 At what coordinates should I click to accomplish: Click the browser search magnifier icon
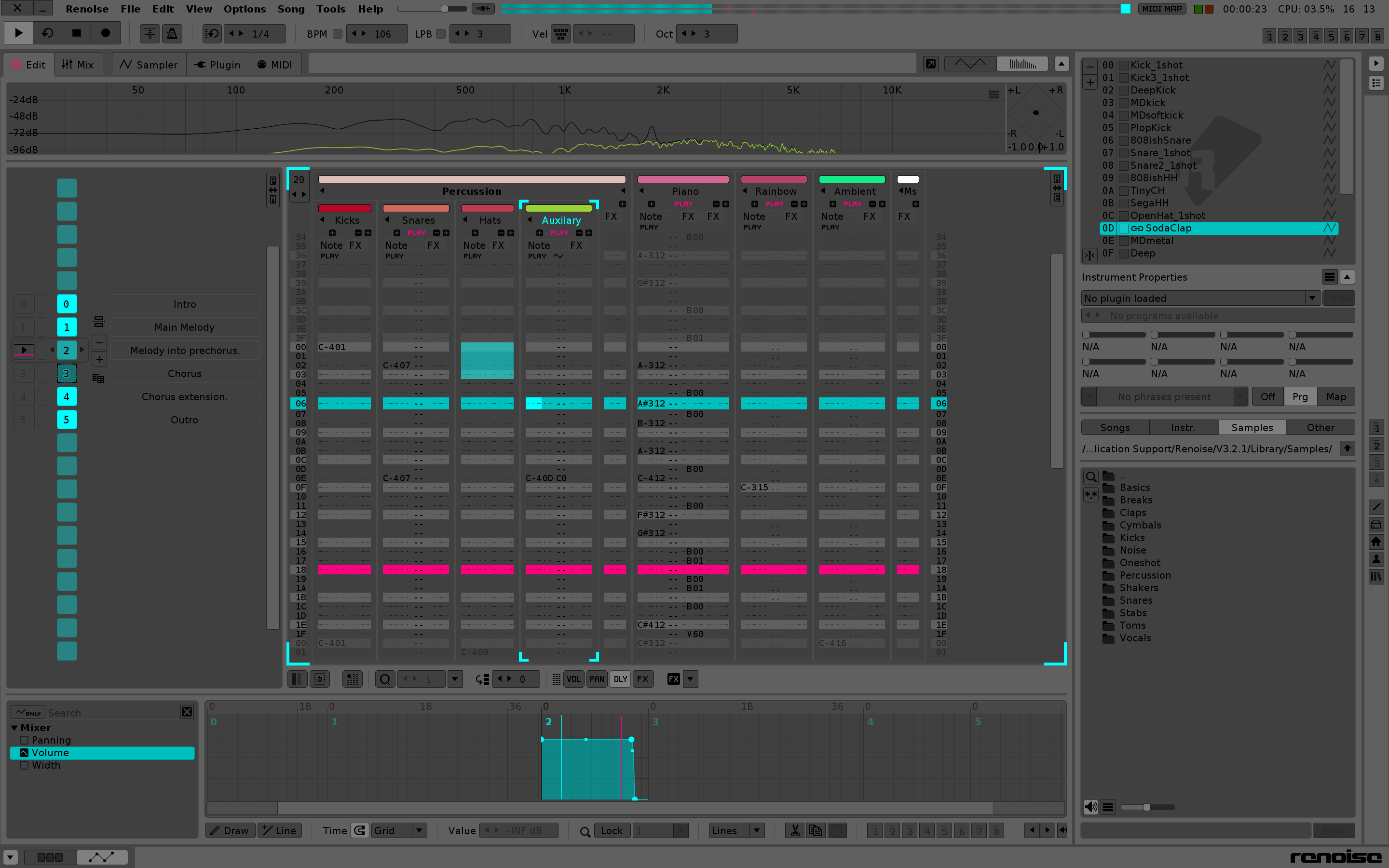point(1090,477)
